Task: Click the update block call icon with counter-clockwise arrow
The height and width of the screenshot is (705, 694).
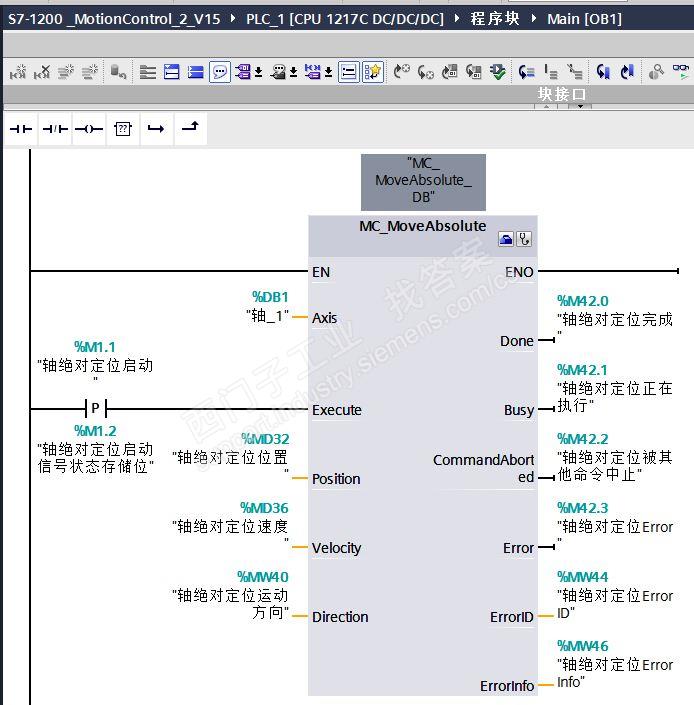Action: [x=474, y=72]
